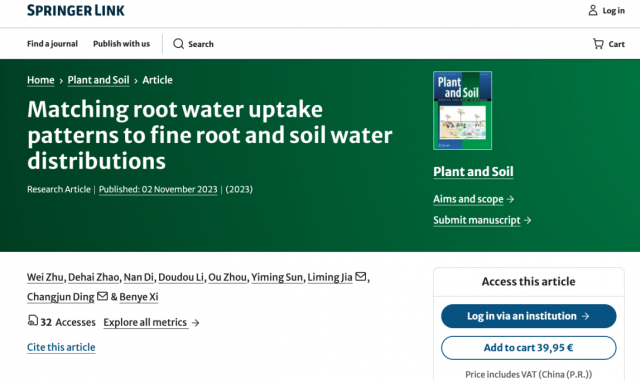This screenshot has height=380, width=640.
Task: Open author Wei Zhu link
Action: tap(45, 277)
